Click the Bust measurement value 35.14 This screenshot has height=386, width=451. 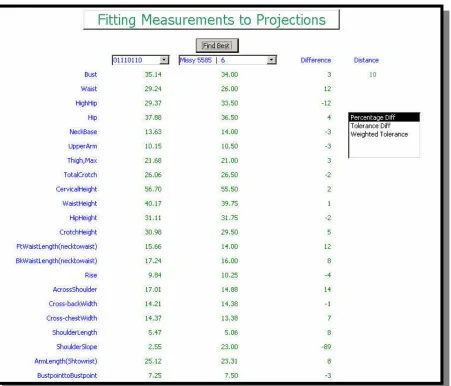click(153, 75)
